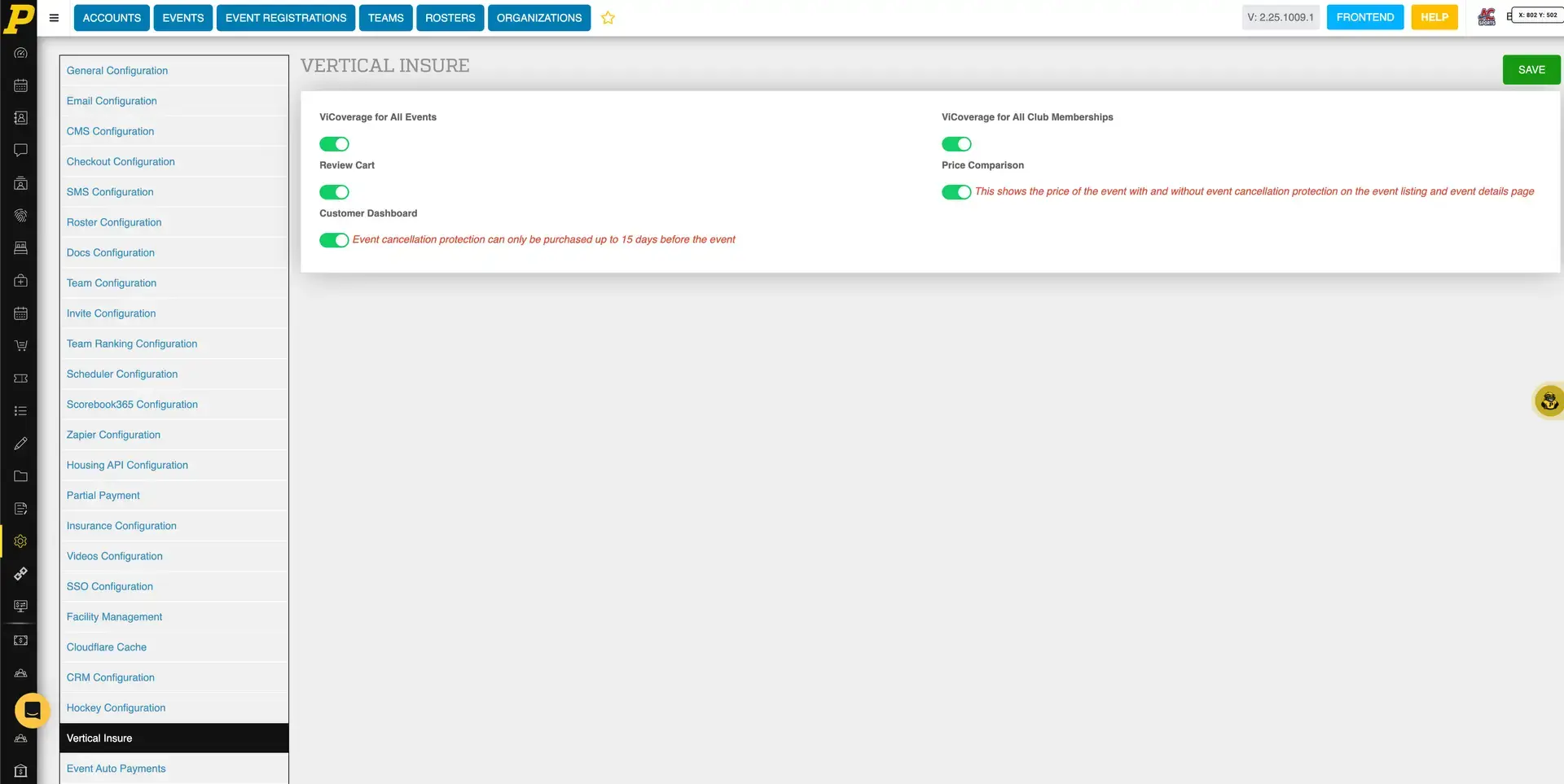Toggle ViCoverage for All Club Memberships switch

(956, 144)
